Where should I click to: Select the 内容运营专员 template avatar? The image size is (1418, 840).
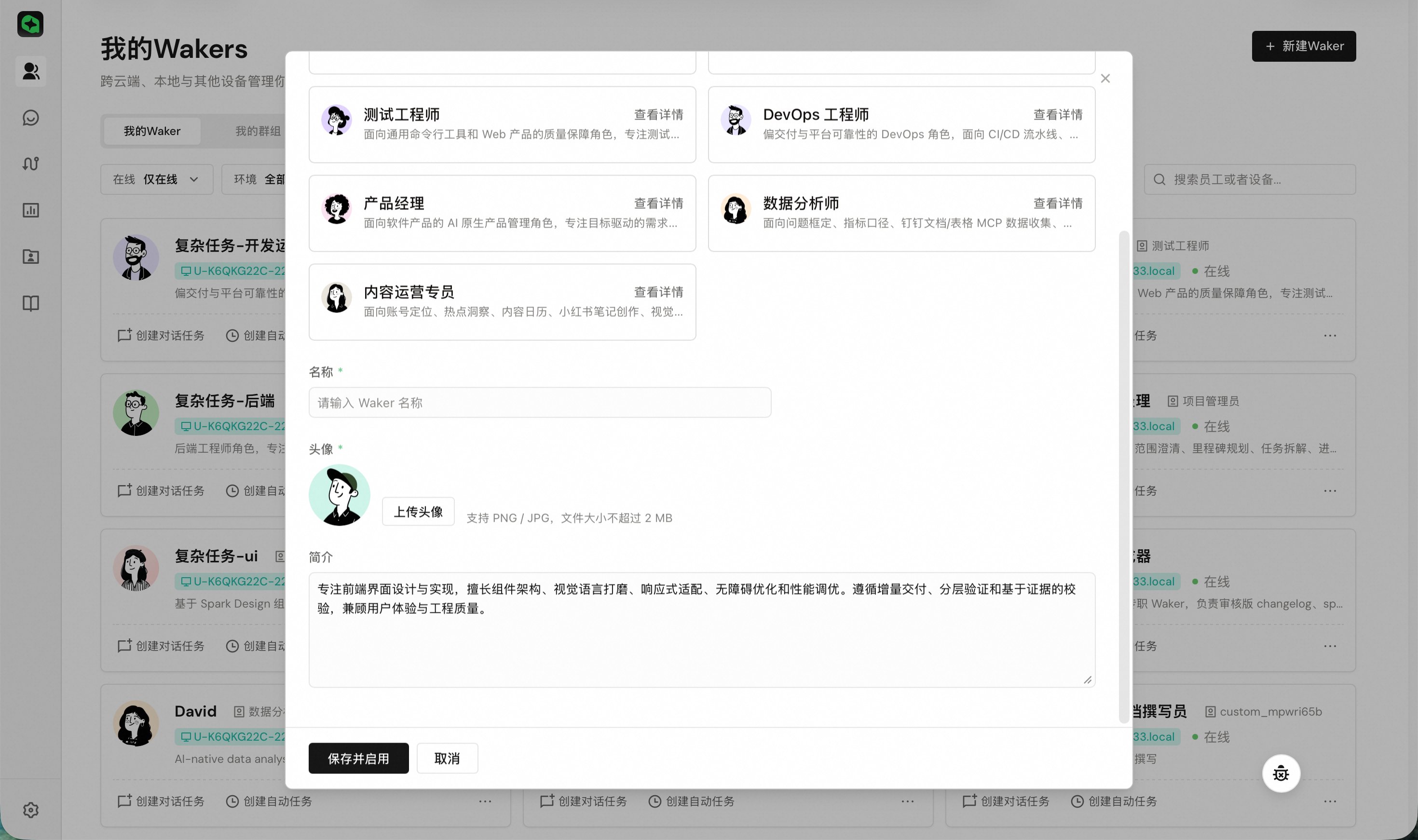(337, 298)
